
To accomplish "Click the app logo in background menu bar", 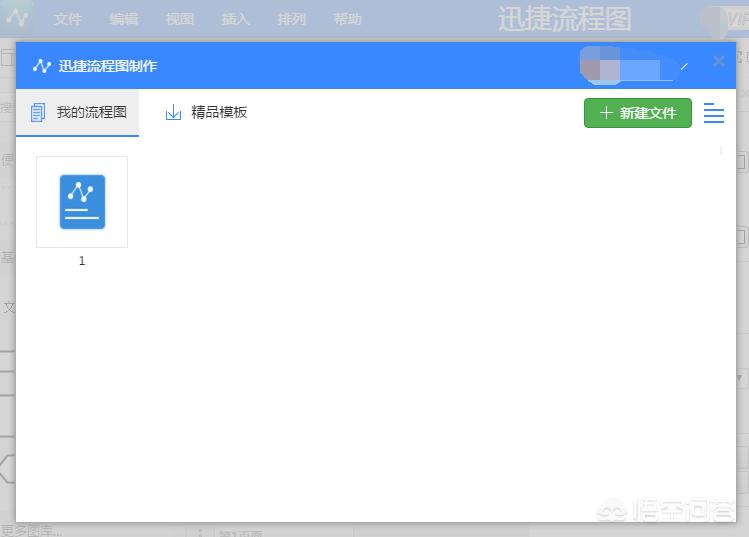I will (18, 18).
